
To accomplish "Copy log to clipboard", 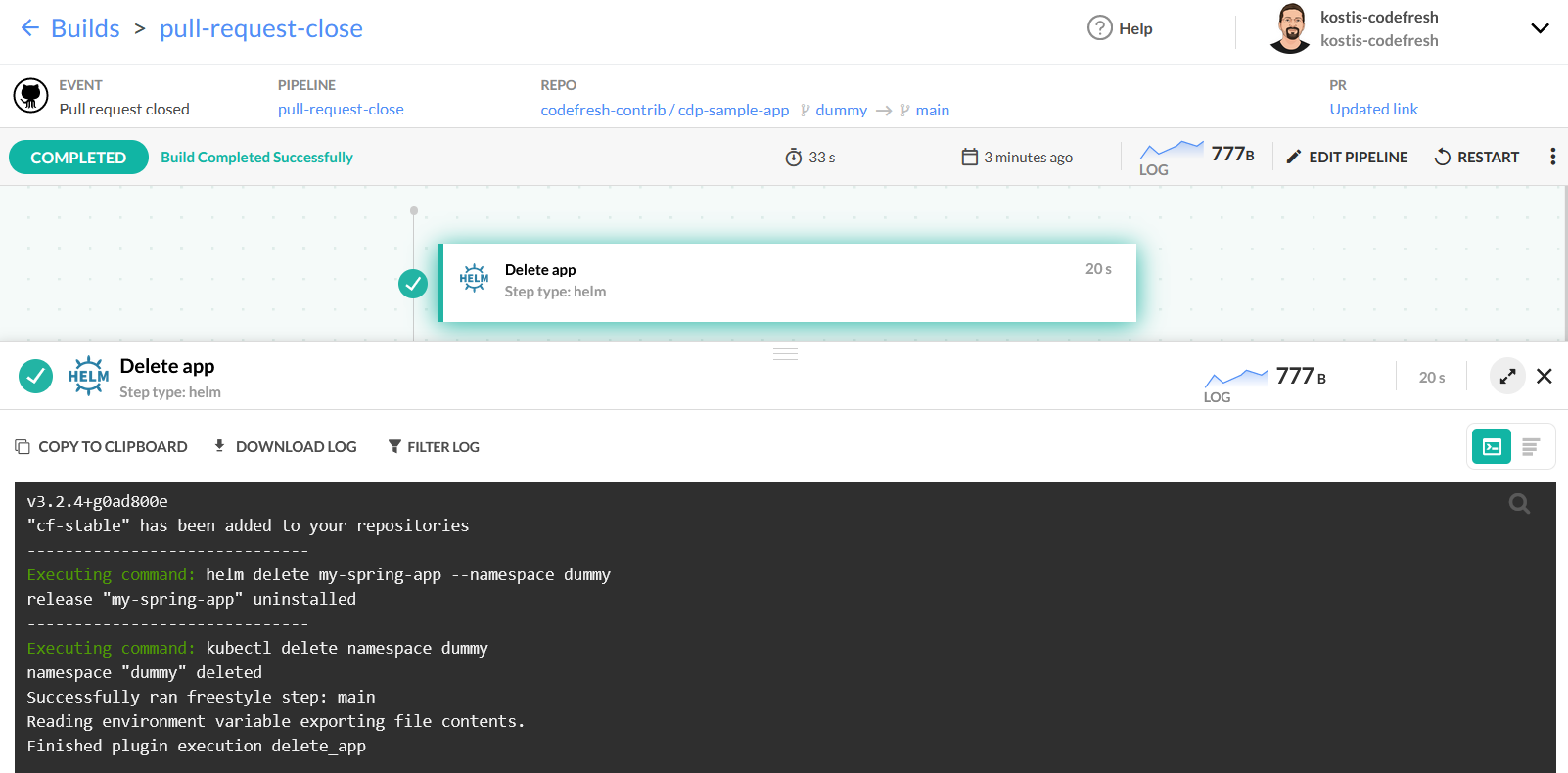I will (101, 447).
